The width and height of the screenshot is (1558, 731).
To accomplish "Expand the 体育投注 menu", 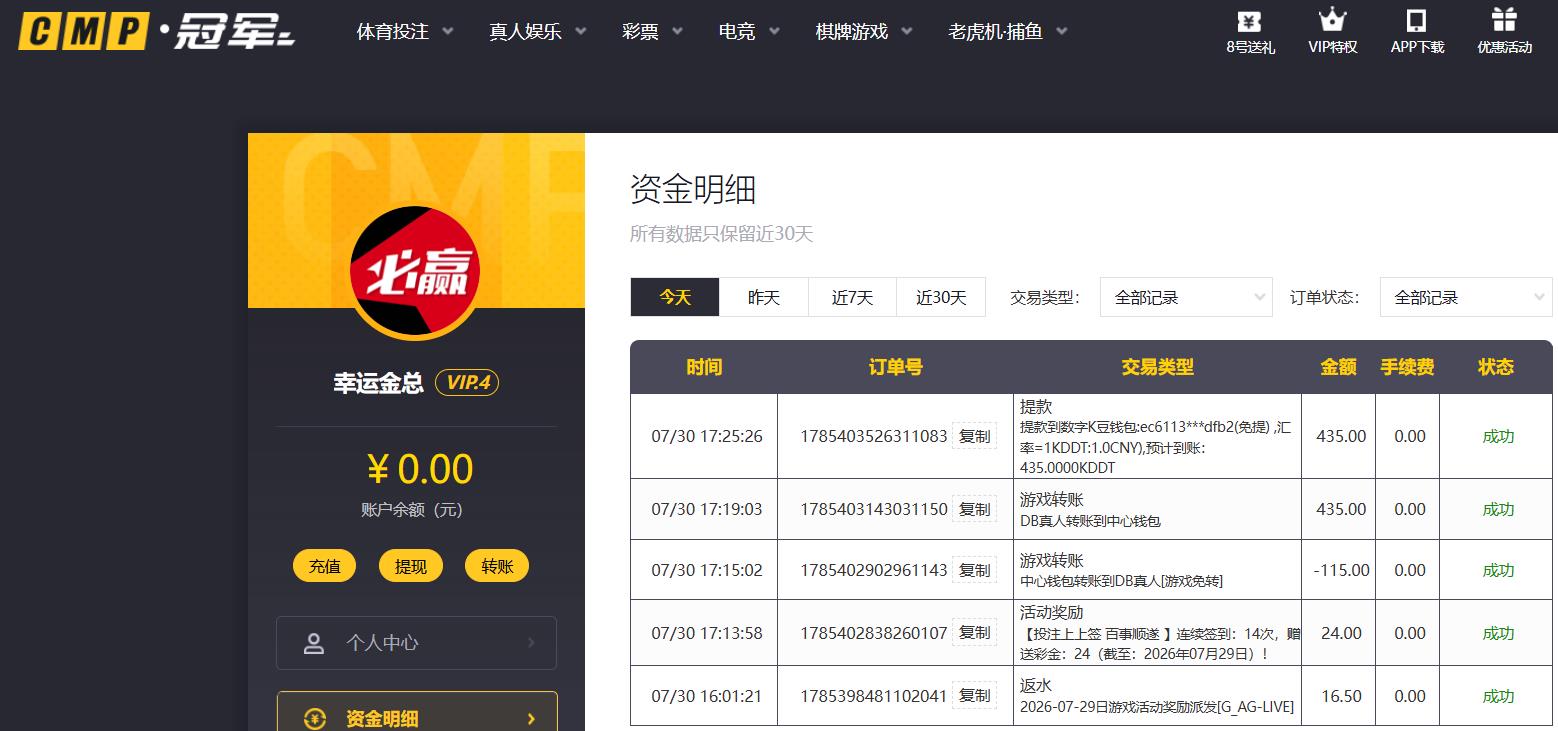I will click(x=405, y=32).
